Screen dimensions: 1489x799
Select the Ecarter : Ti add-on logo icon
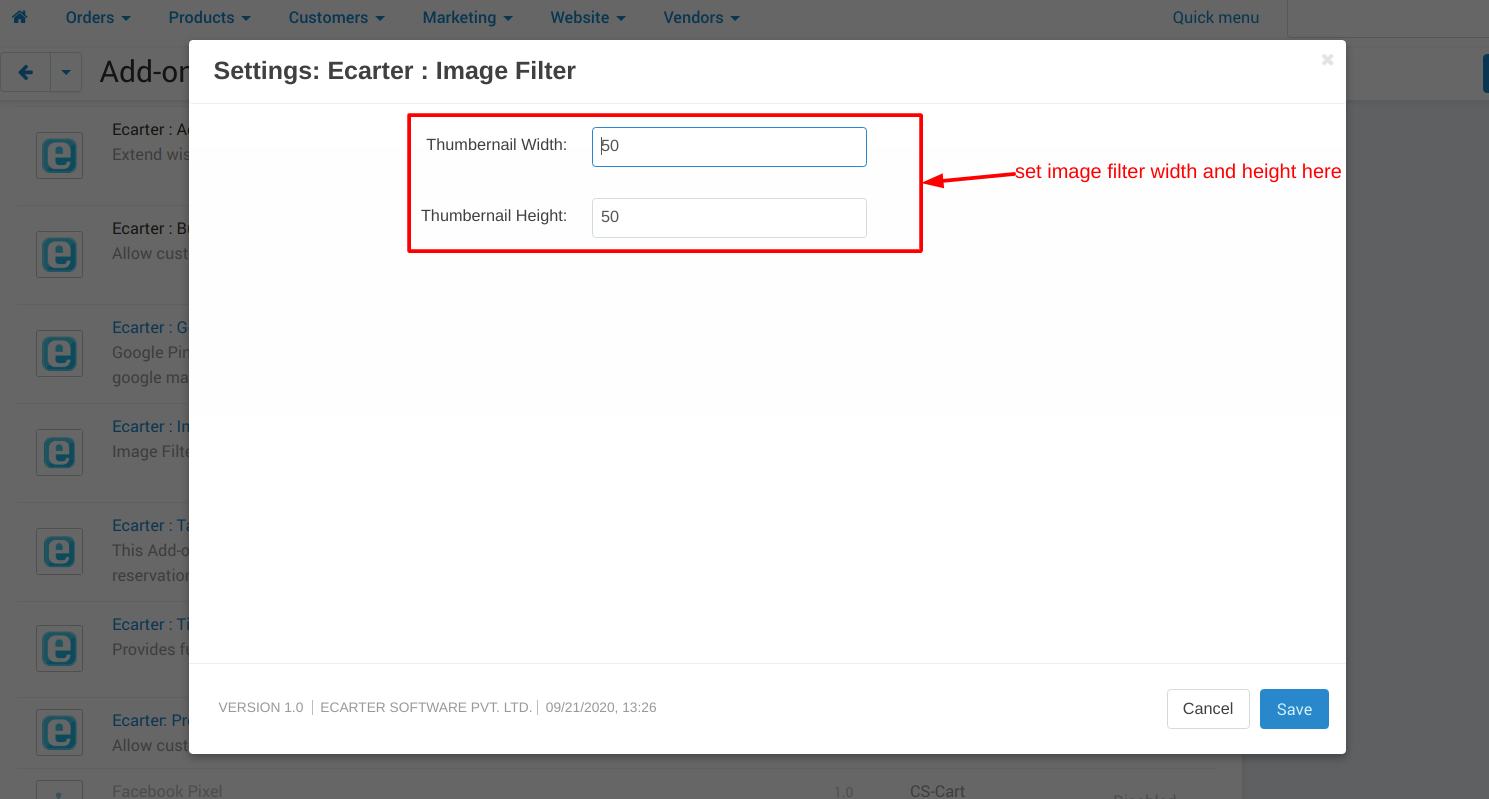coord(59,648)
